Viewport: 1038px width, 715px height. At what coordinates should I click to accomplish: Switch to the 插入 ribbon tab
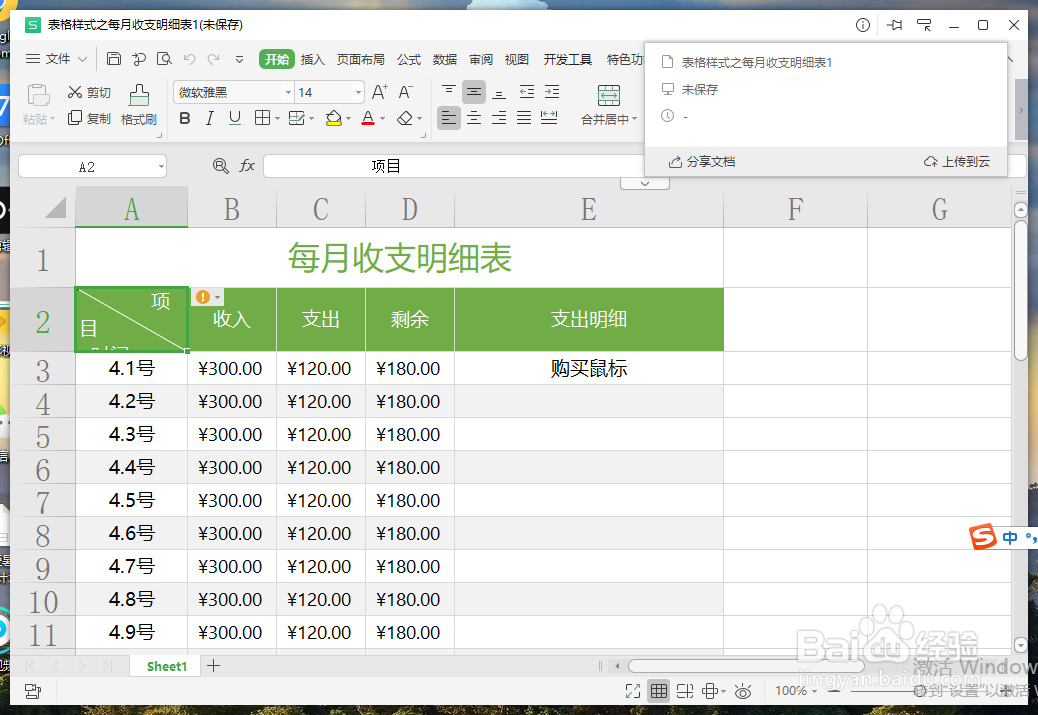click(313, 59)
